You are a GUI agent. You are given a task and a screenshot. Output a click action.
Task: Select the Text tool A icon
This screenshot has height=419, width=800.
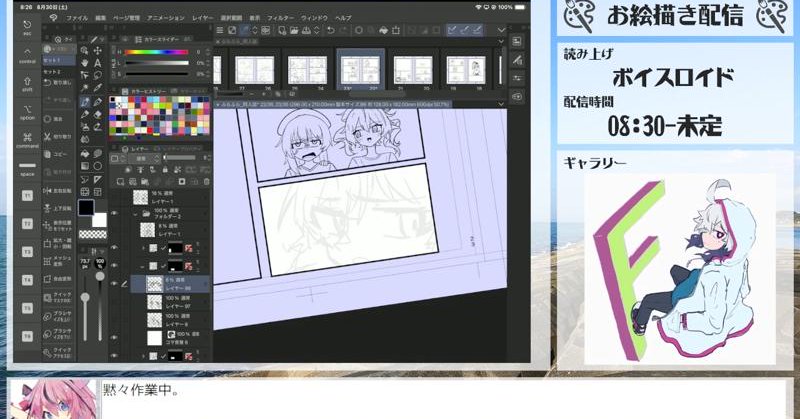(x=97, y=63)
